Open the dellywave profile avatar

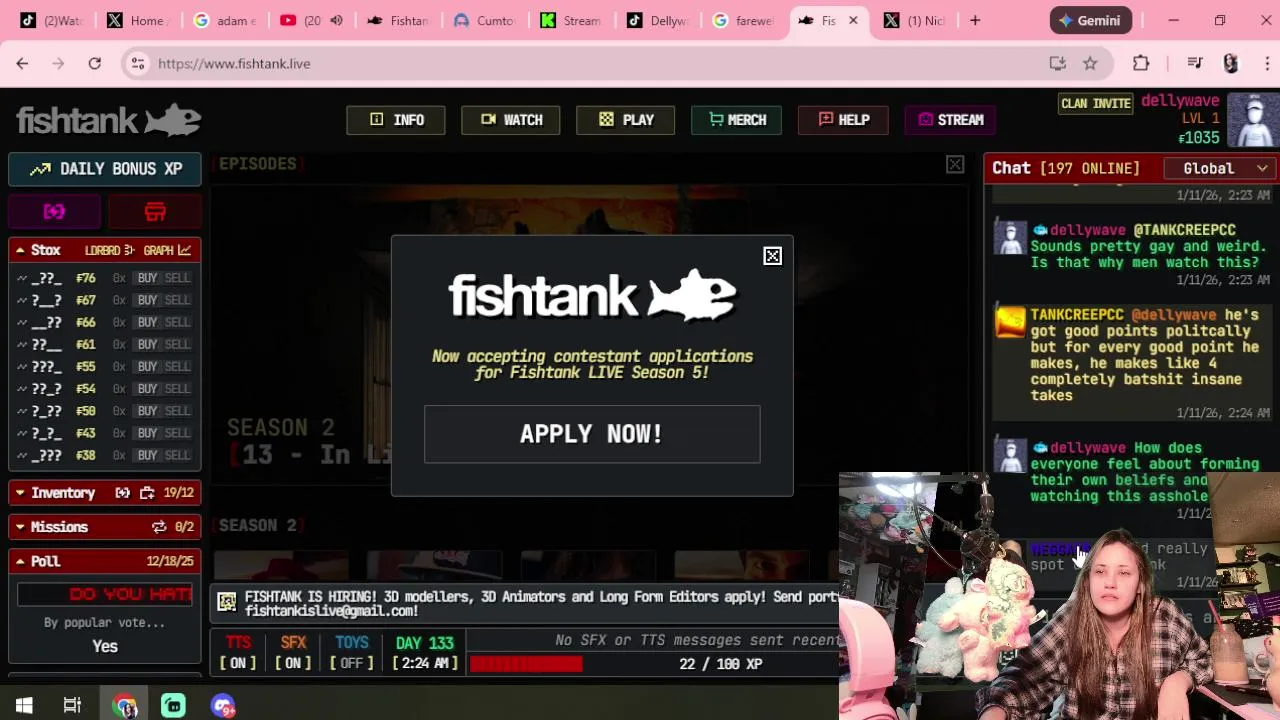click(x=1253, y=120)
